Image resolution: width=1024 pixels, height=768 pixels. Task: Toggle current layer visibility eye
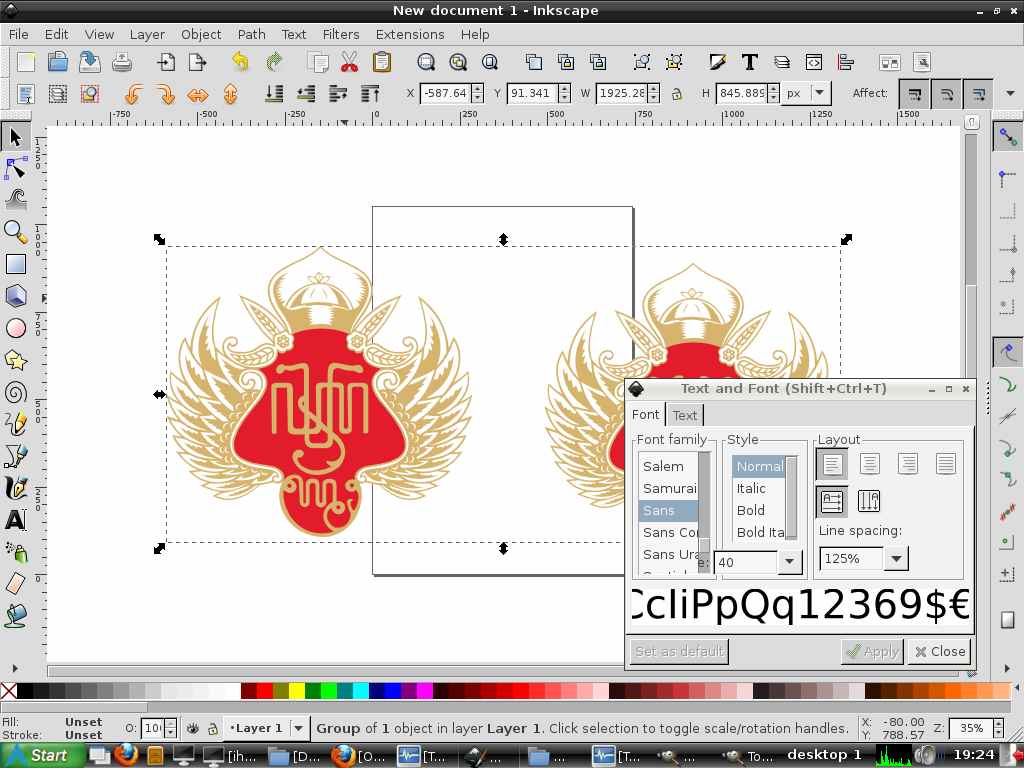point(193,729)
